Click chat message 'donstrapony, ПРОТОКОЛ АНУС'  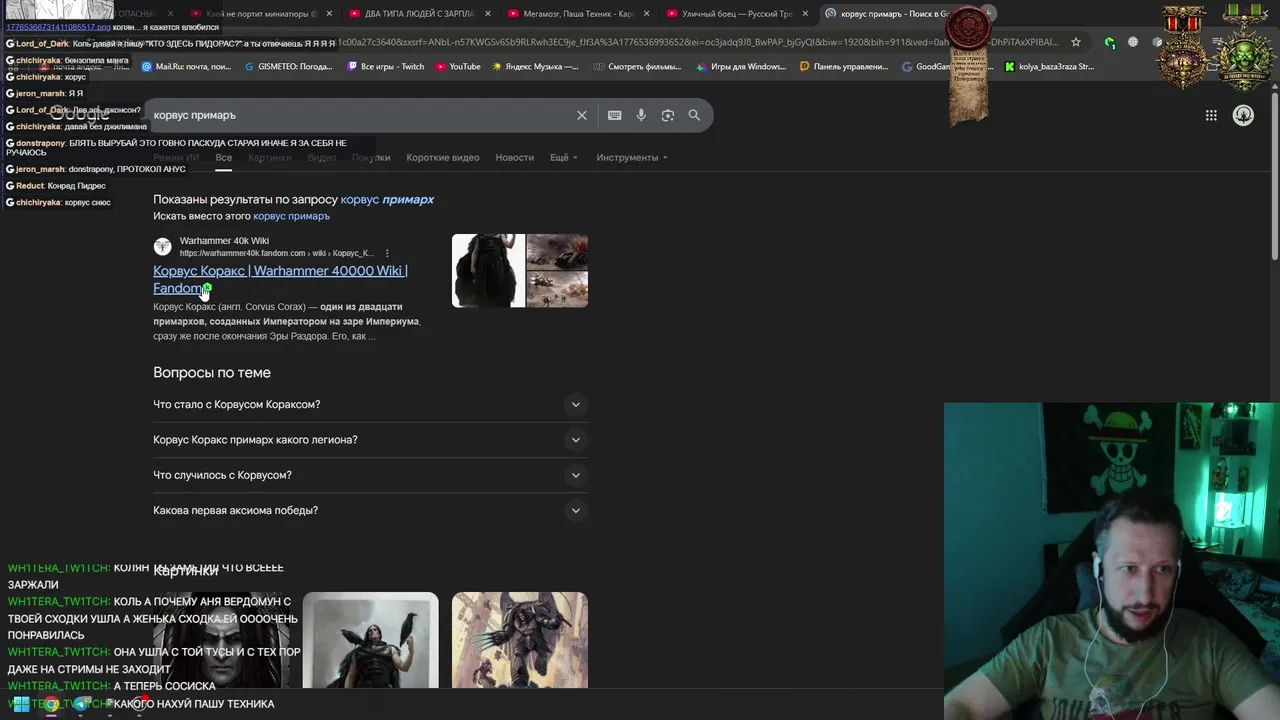(95, 169)
